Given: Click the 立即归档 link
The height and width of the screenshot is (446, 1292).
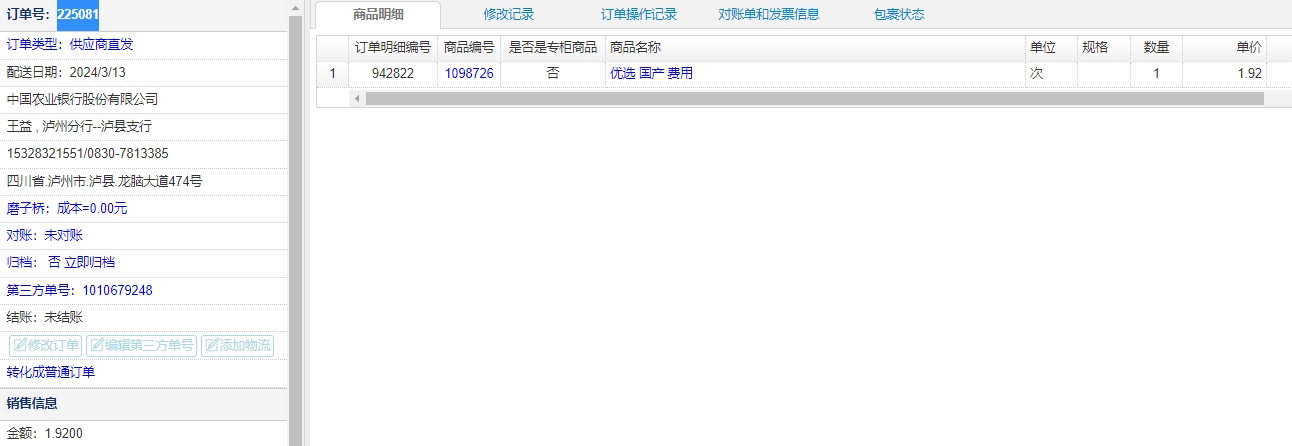Looking at the screenshot, I should coord(89,262).
